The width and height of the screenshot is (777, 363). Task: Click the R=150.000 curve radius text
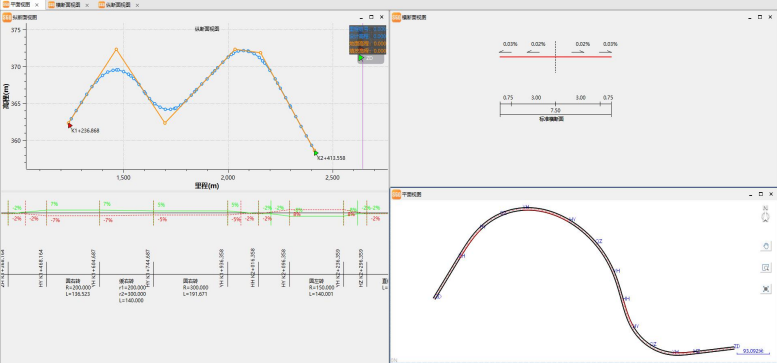[x=322, y=287]
